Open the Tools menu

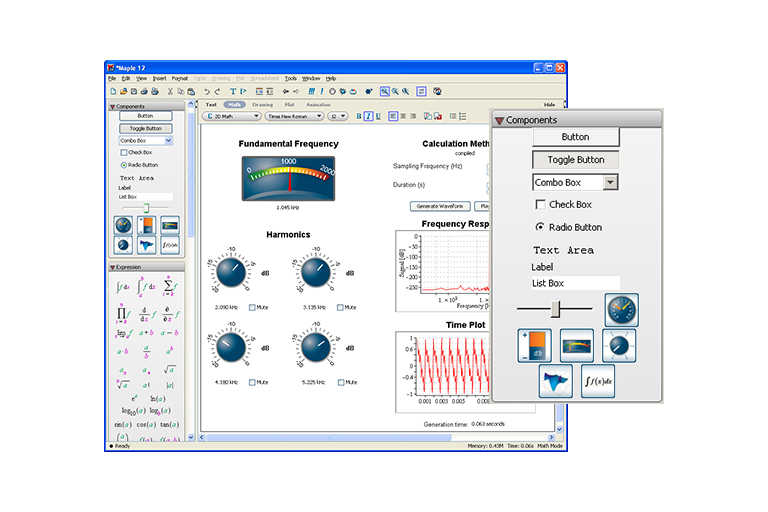(290, 78)
